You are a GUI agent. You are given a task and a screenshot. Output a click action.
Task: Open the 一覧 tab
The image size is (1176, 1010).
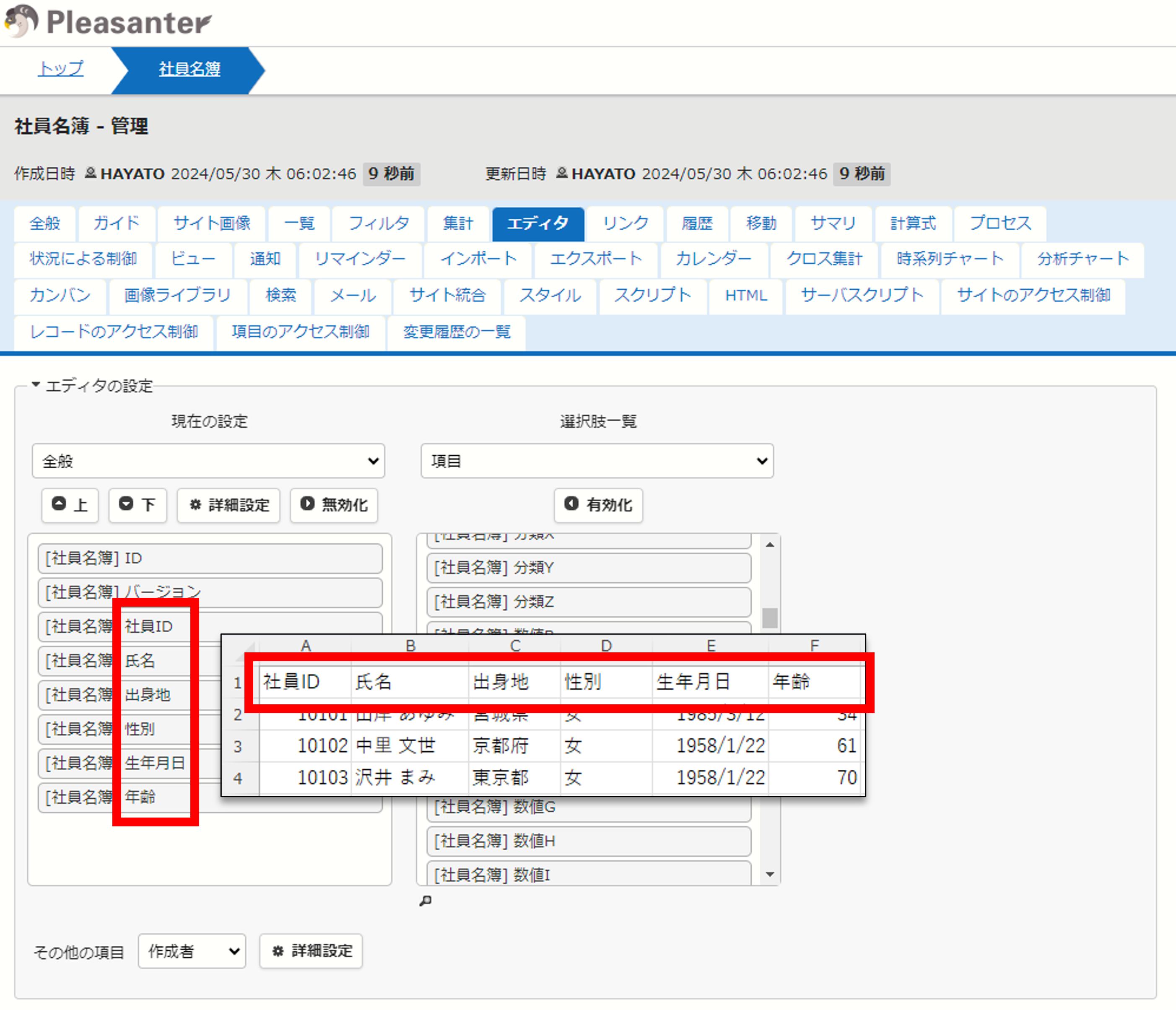coord(299,224)
